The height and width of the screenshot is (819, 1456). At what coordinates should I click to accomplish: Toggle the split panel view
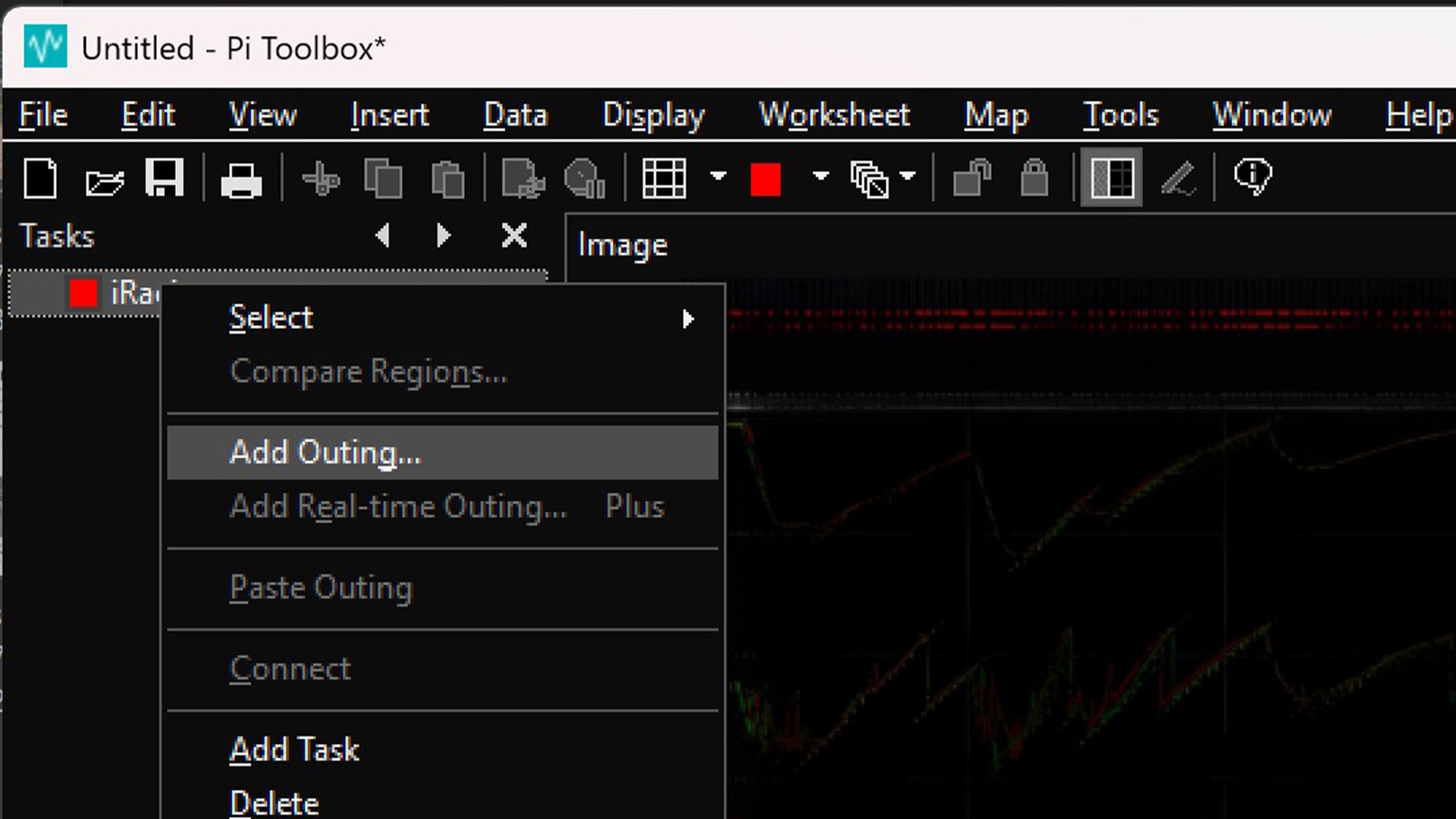pos(1110,178)
